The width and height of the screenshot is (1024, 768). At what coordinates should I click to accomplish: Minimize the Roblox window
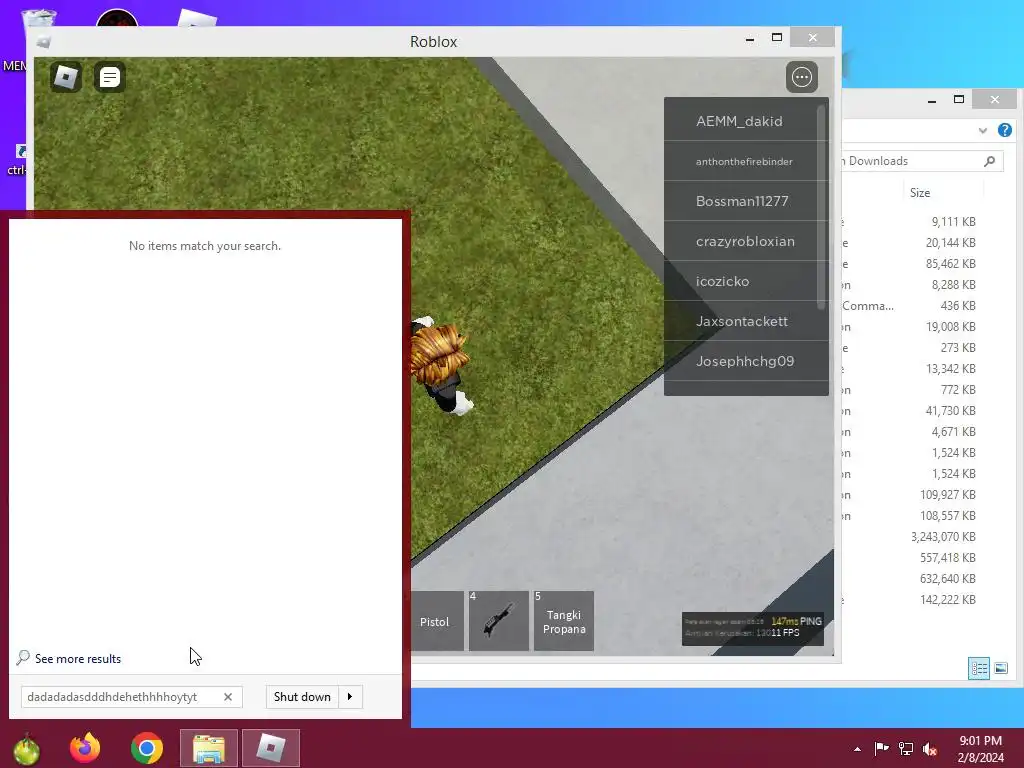click(x=750, y=39)
